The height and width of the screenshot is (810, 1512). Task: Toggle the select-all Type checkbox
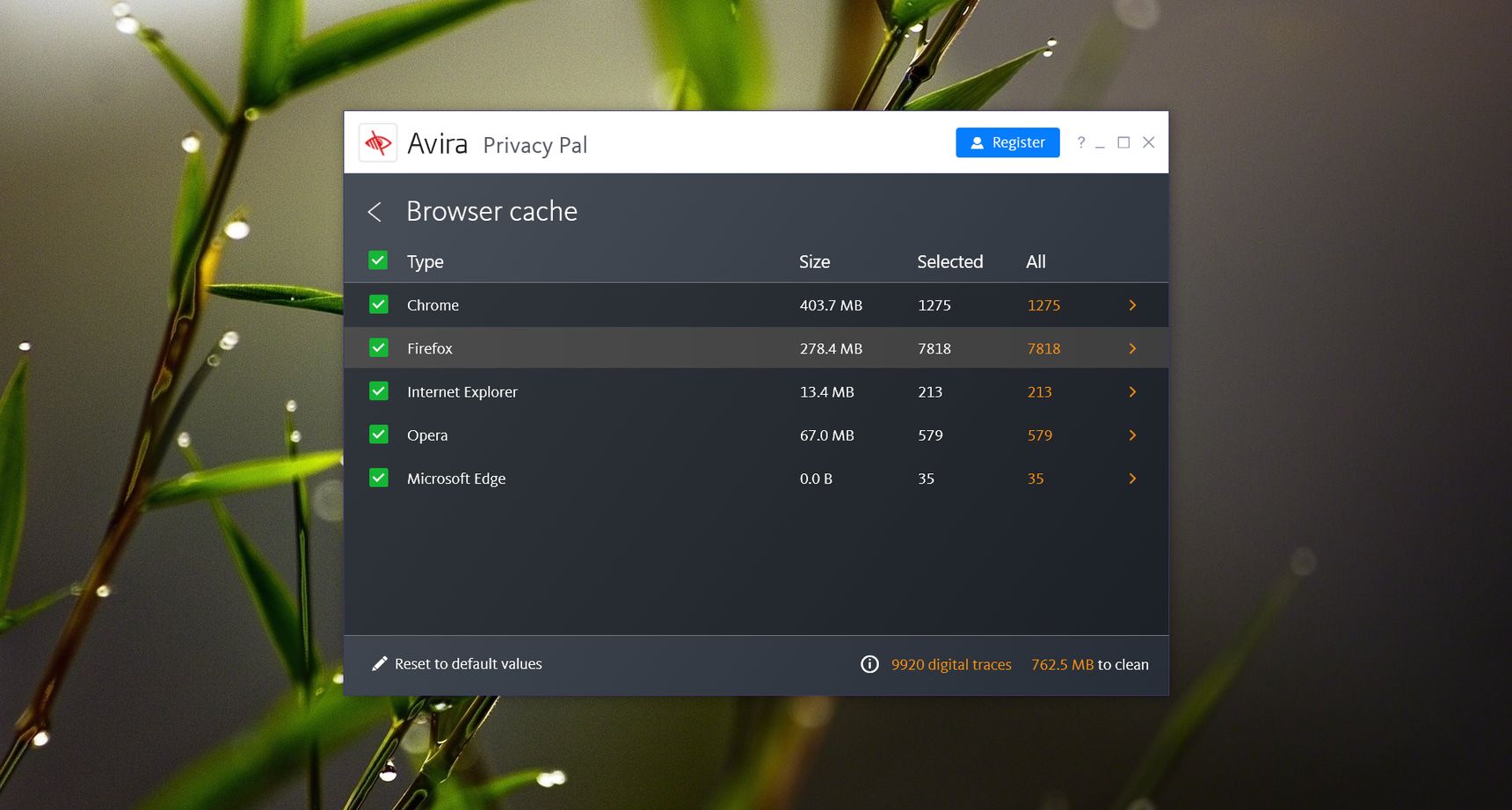pos(378,260)
